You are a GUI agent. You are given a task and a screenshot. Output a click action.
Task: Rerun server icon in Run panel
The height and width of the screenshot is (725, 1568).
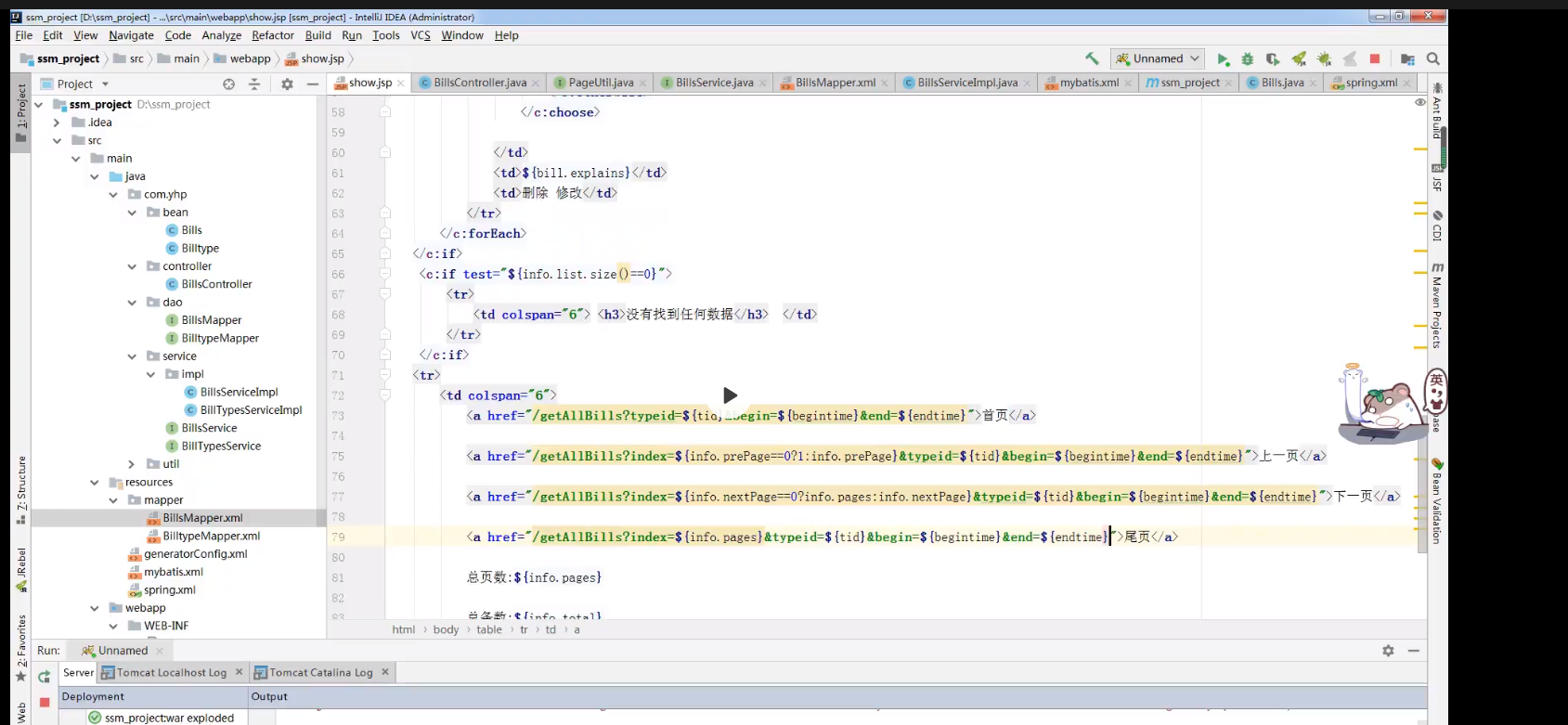pos(44,677)
